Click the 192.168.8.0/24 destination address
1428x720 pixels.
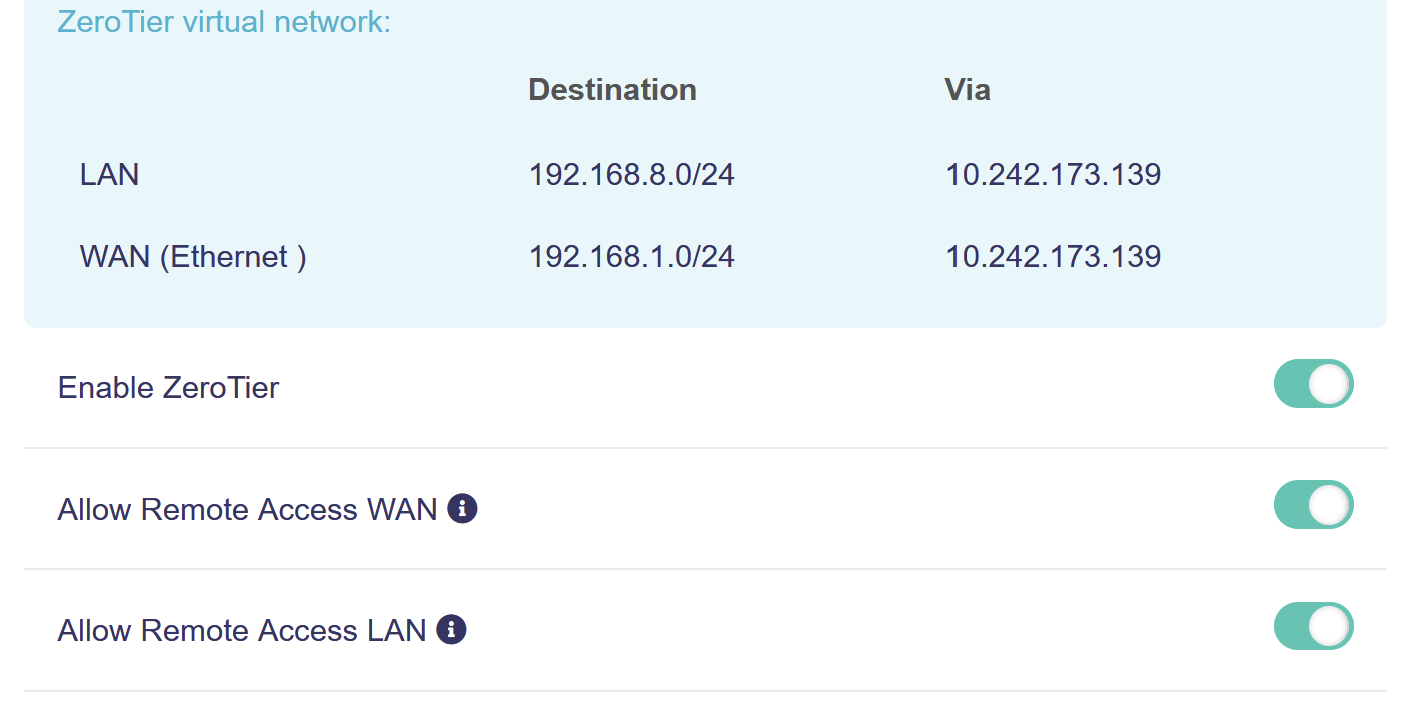631,175
